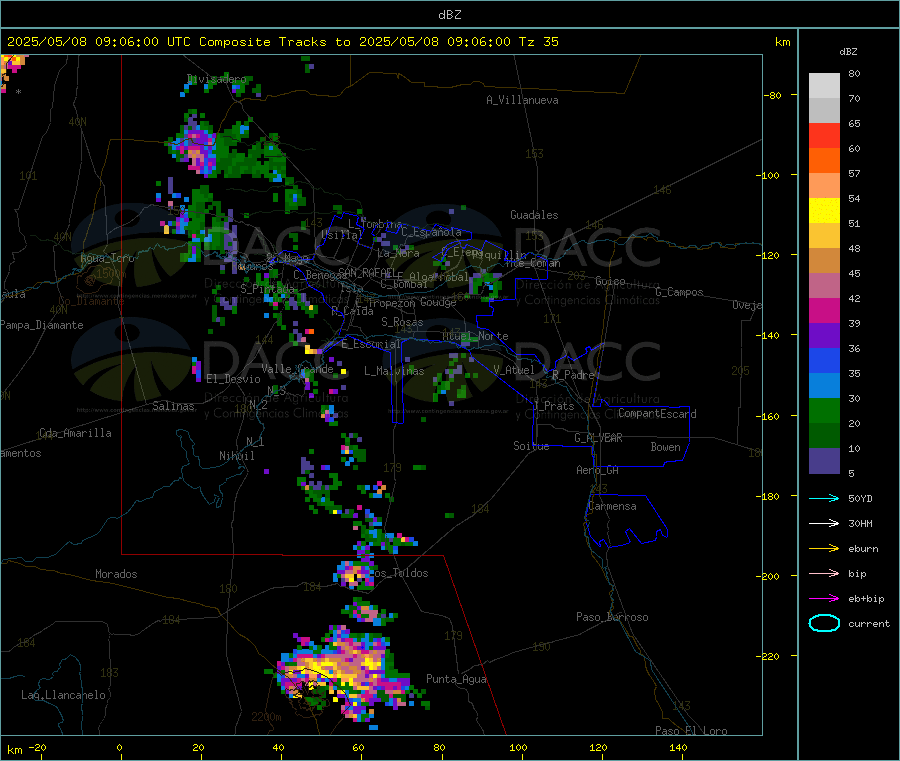The height and width of the screenshot is (761, 900).
Task: Select the blue 36 dBZ color swatch
Action: coord(824,360)
